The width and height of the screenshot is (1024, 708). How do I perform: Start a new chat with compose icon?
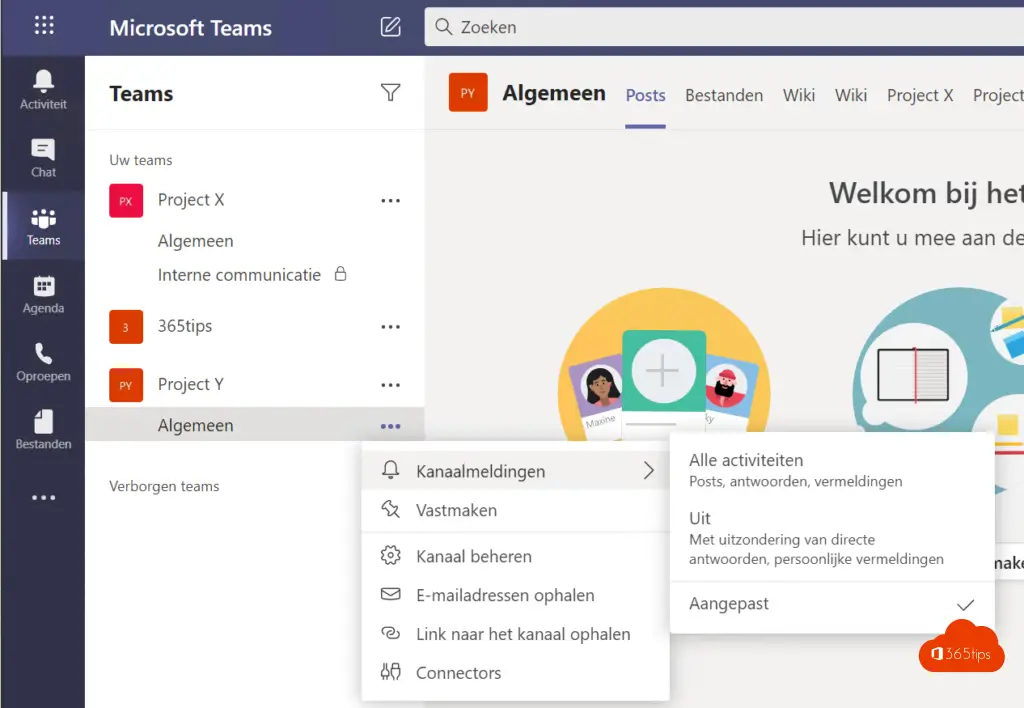pyautogui.click(x=391, y=27)
